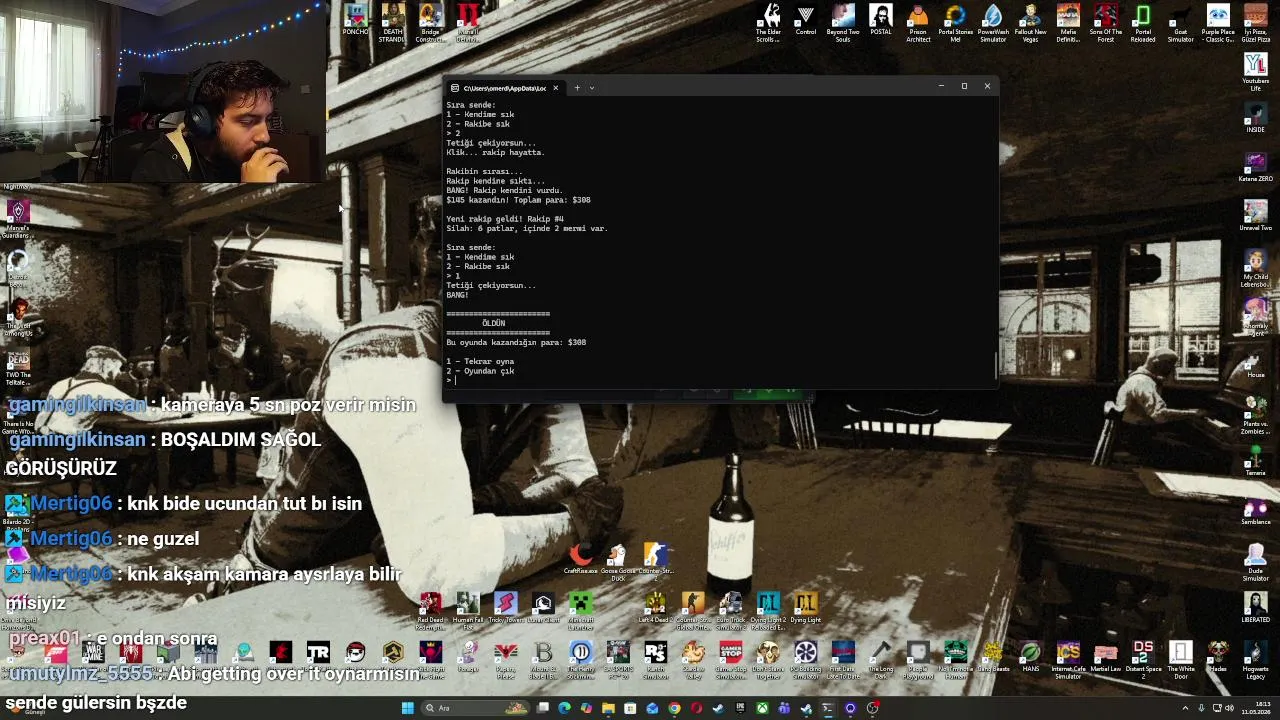
Task: Launch Purple Place Classic Games icon
Action: pos(1218,22)
